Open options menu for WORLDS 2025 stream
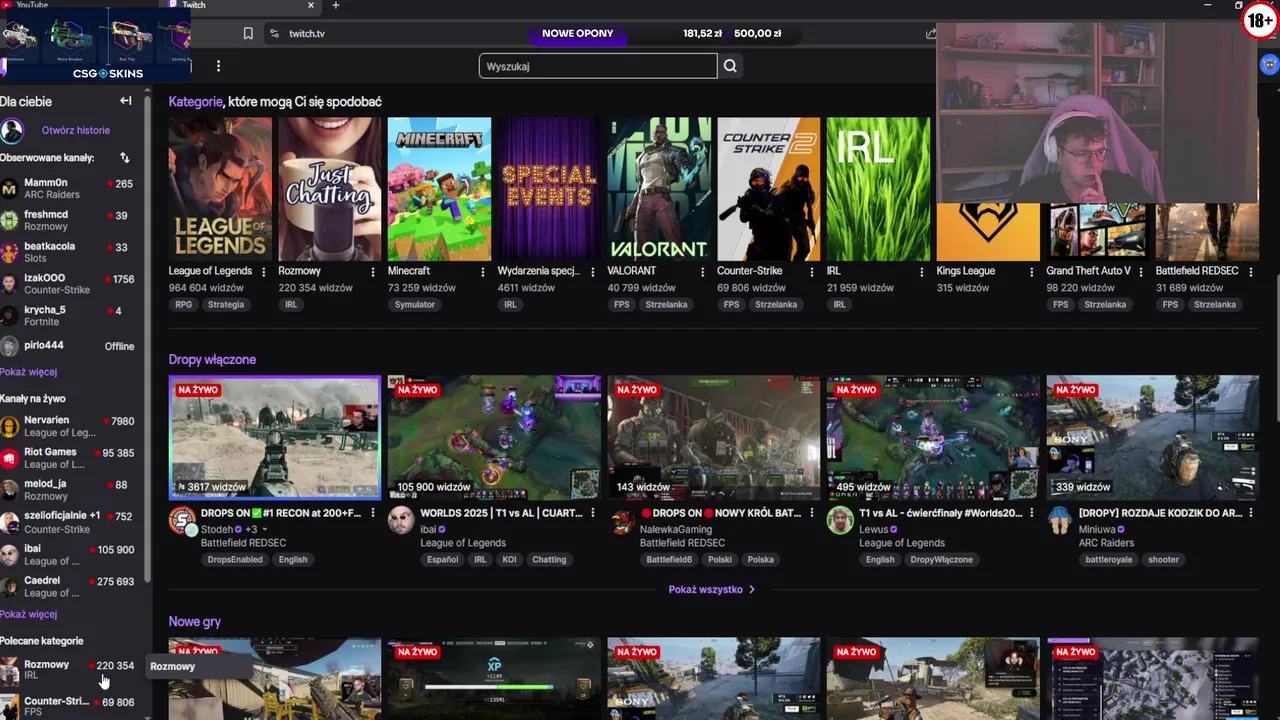 (x=593, y=513)
